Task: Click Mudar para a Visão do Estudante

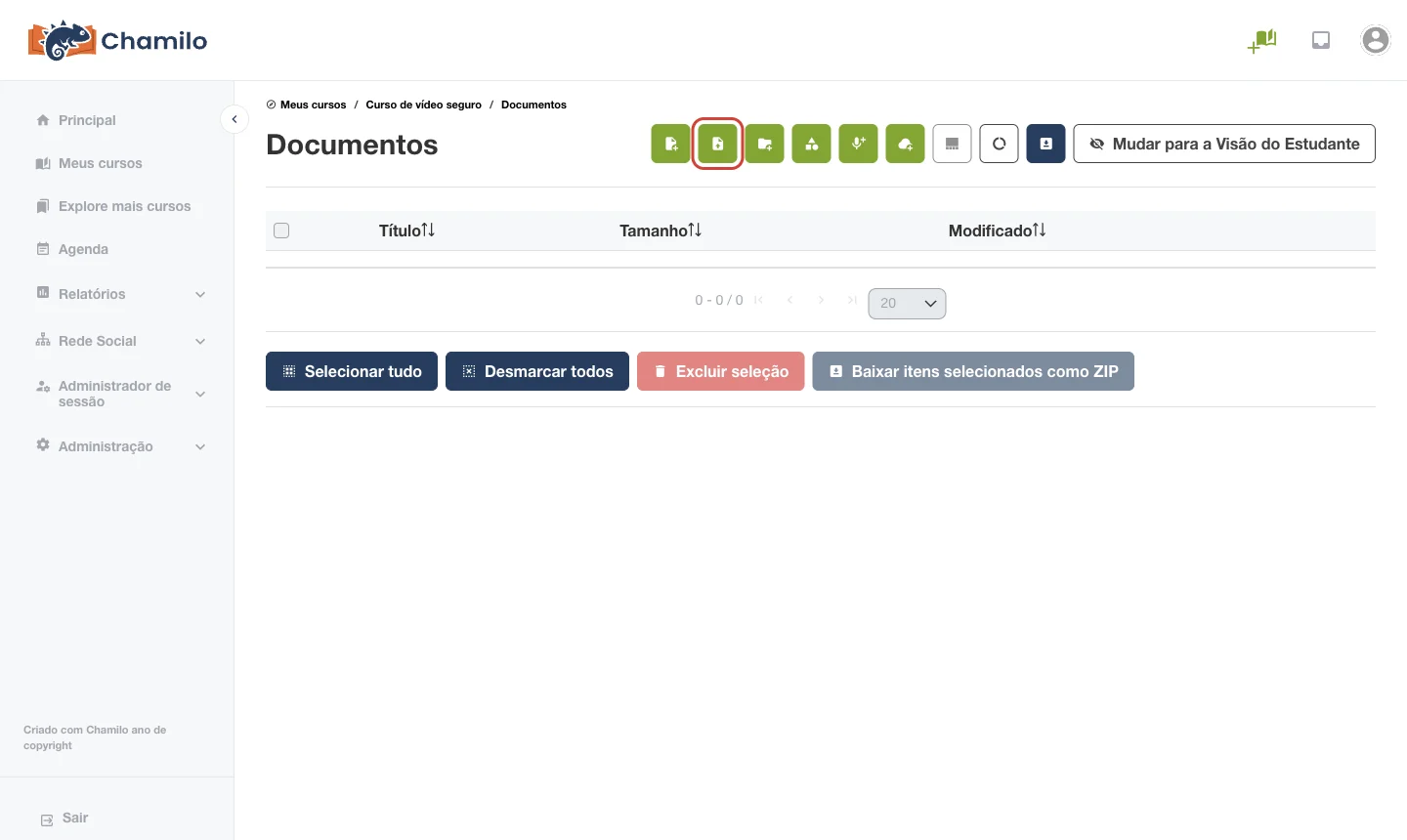Action: tap(1224, 144)
